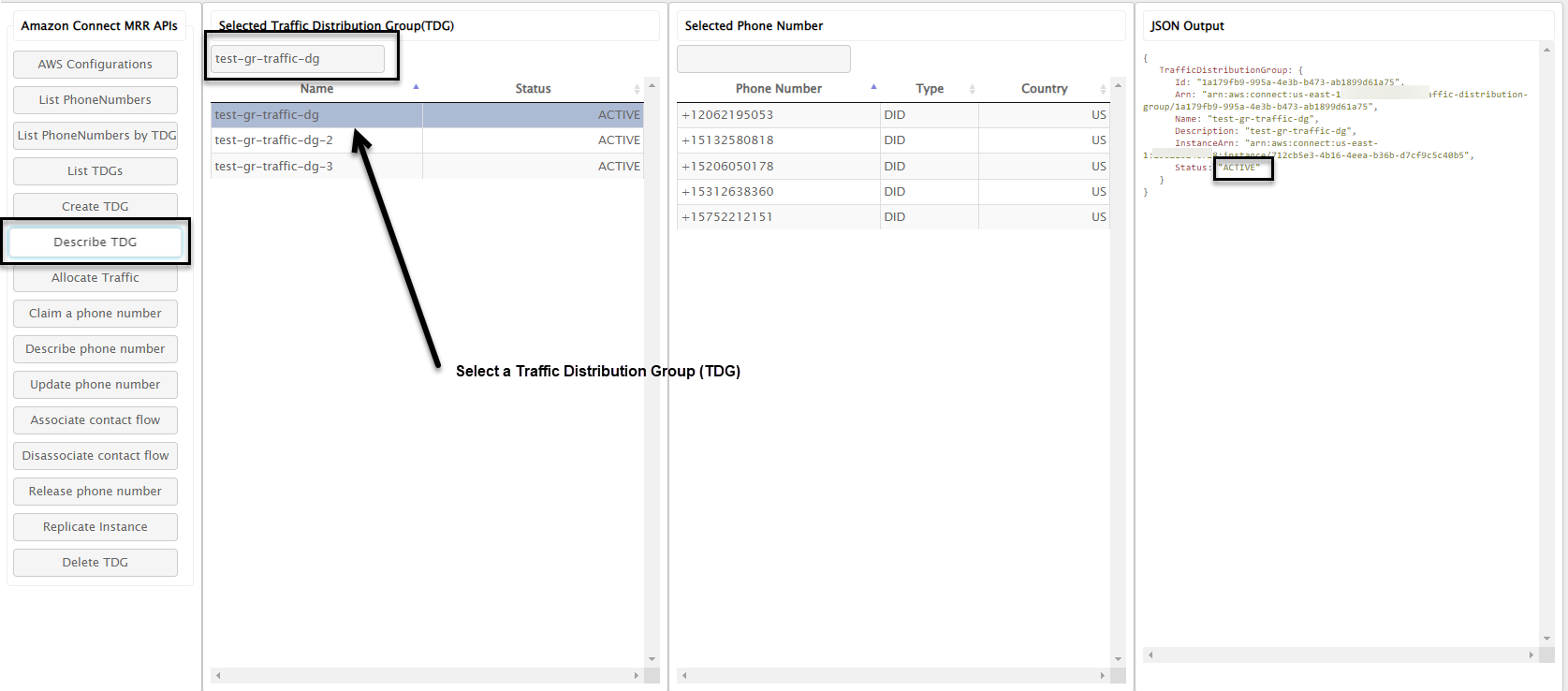Sort phone table by Country column
Screen dimensions: 1568x691
coord(1045,89)
